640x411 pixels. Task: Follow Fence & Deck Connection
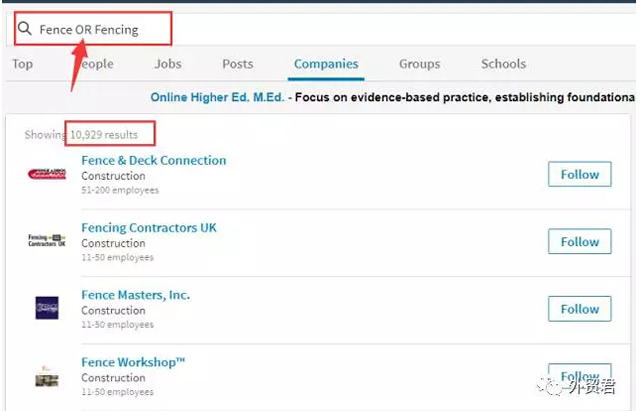pyautogui.click(x=579, y=174)
